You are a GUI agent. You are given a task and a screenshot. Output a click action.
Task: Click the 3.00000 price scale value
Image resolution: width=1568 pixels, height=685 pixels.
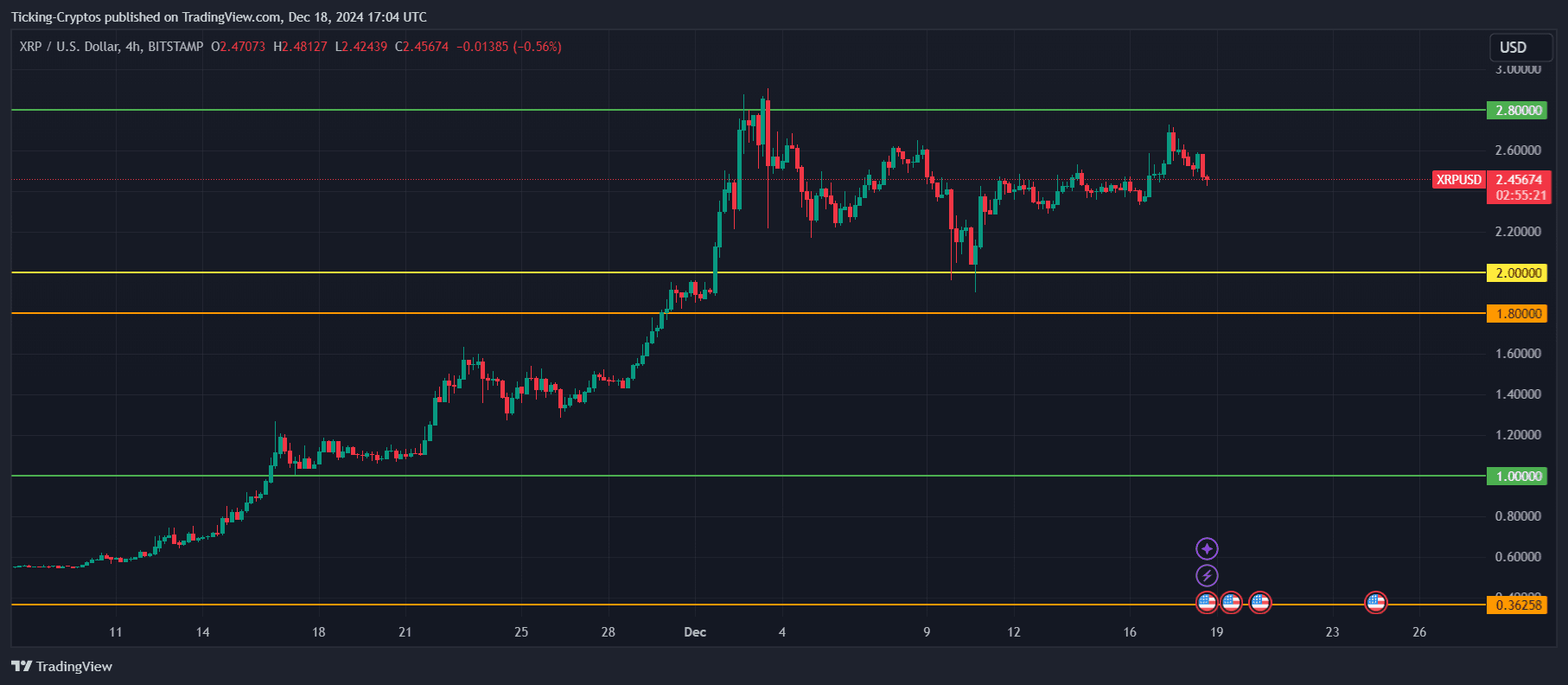[1518, 69]
